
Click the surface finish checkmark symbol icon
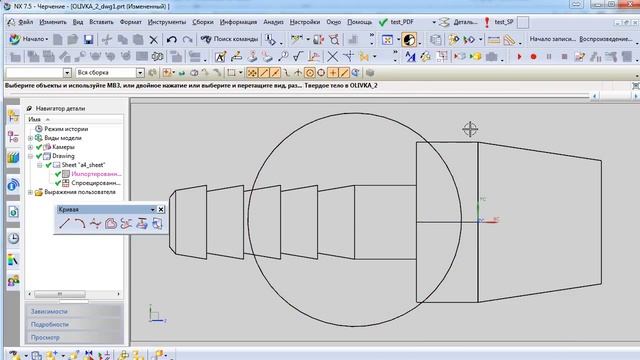(x=298, y=56)
